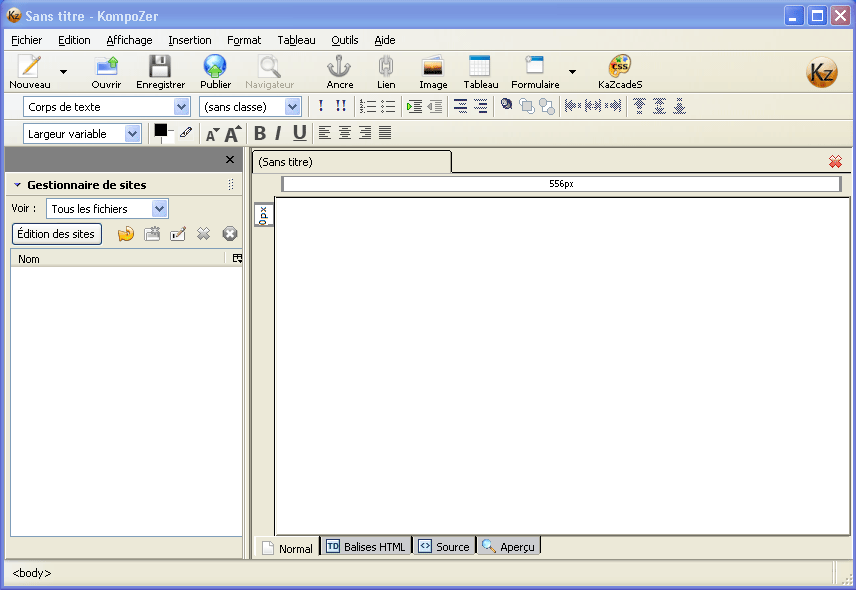Click the grey X delete icon in site manager
Image resolution: width=856 pixels, height=590 pixels.
[x=204, y=234]
